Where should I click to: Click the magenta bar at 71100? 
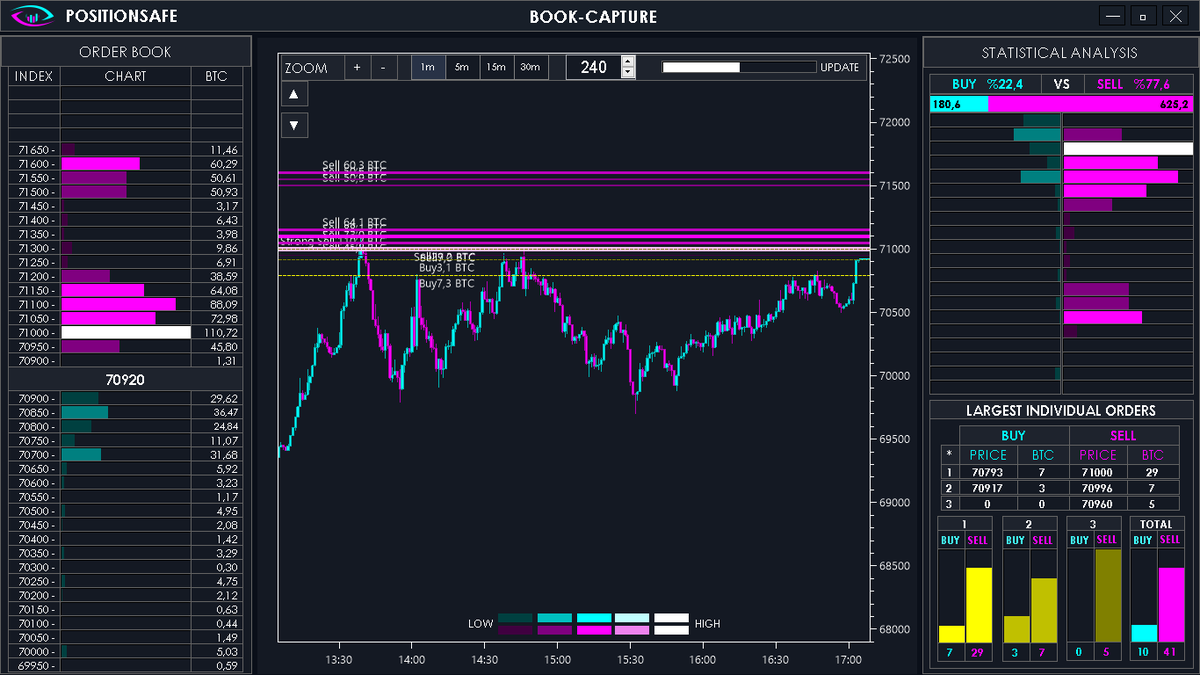(118, 304)
